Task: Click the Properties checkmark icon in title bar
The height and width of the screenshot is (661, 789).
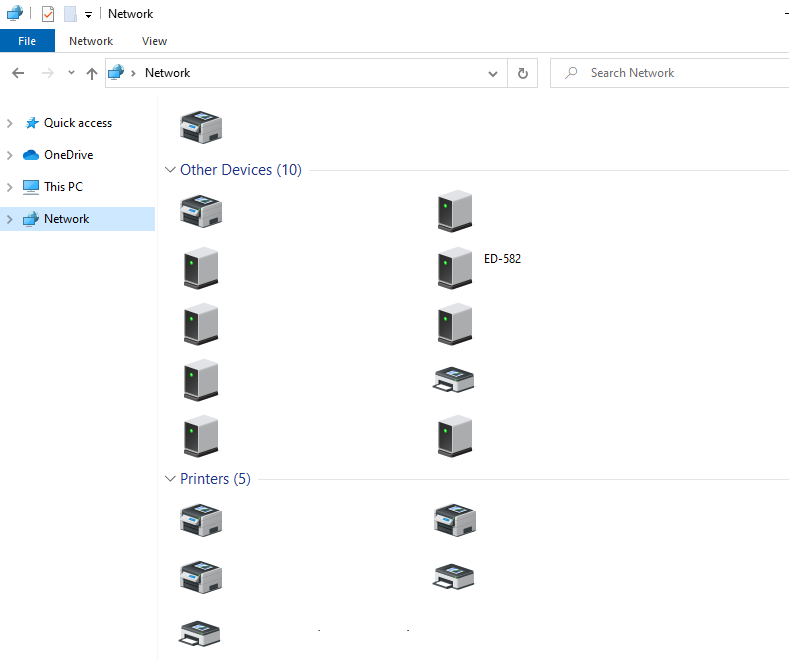Action: (x=48, y=14)
